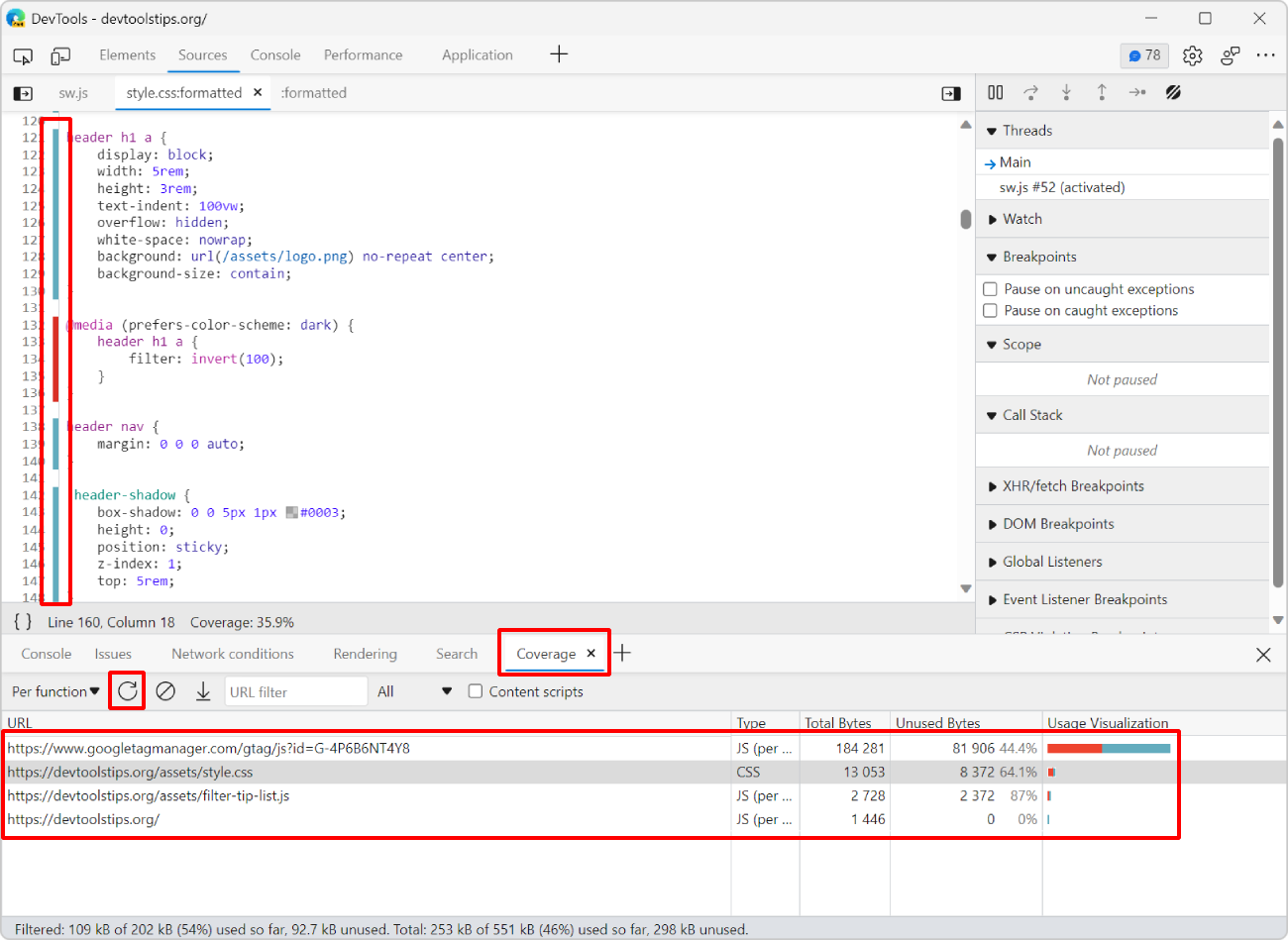Enable Pause on uncaught exceptions
This screenshot has width=1288, height=940.
tap(990, 288)
